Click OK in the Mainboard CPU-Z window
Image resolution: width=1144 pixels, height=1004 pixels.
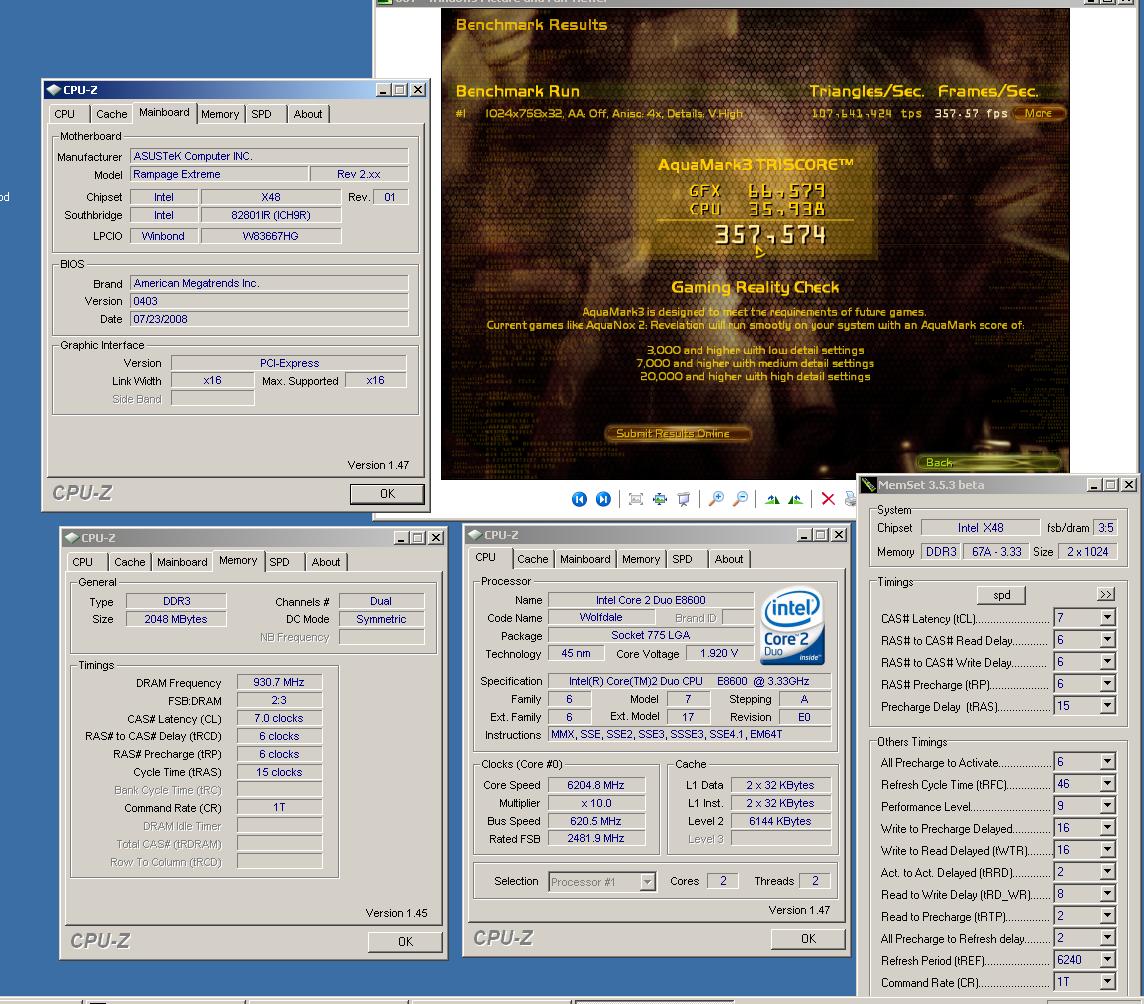(x=387, y=494)
